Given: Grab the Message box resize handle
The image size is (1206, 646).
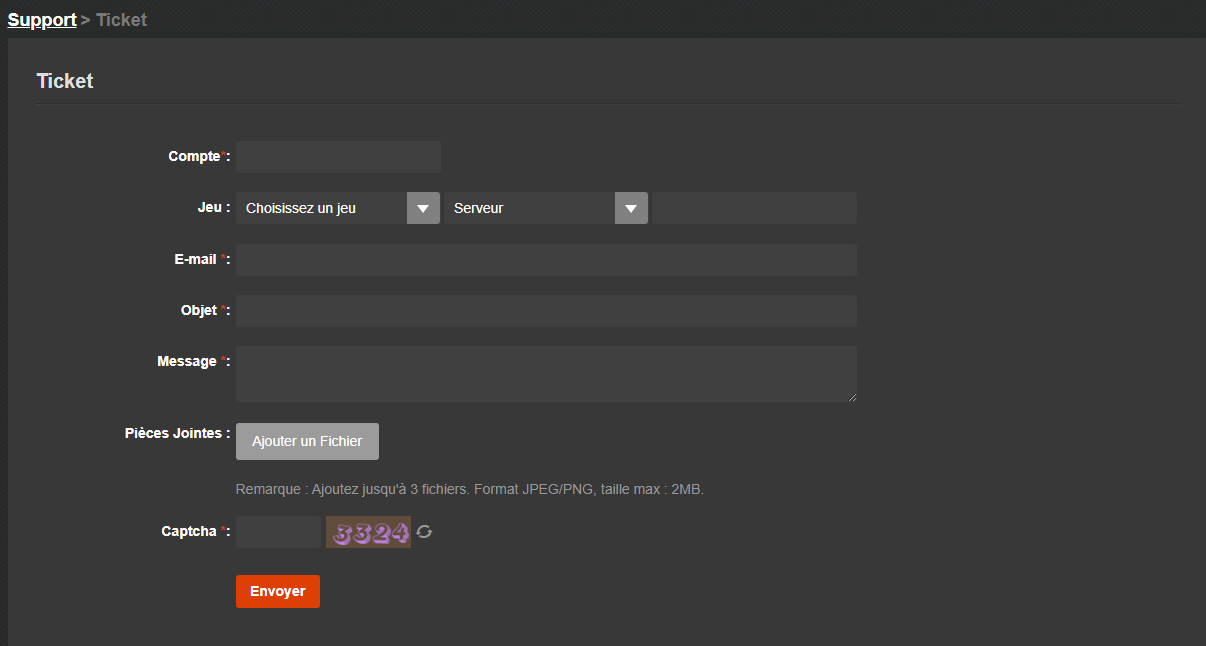Looking at the screenshot, I should point(852,397).
